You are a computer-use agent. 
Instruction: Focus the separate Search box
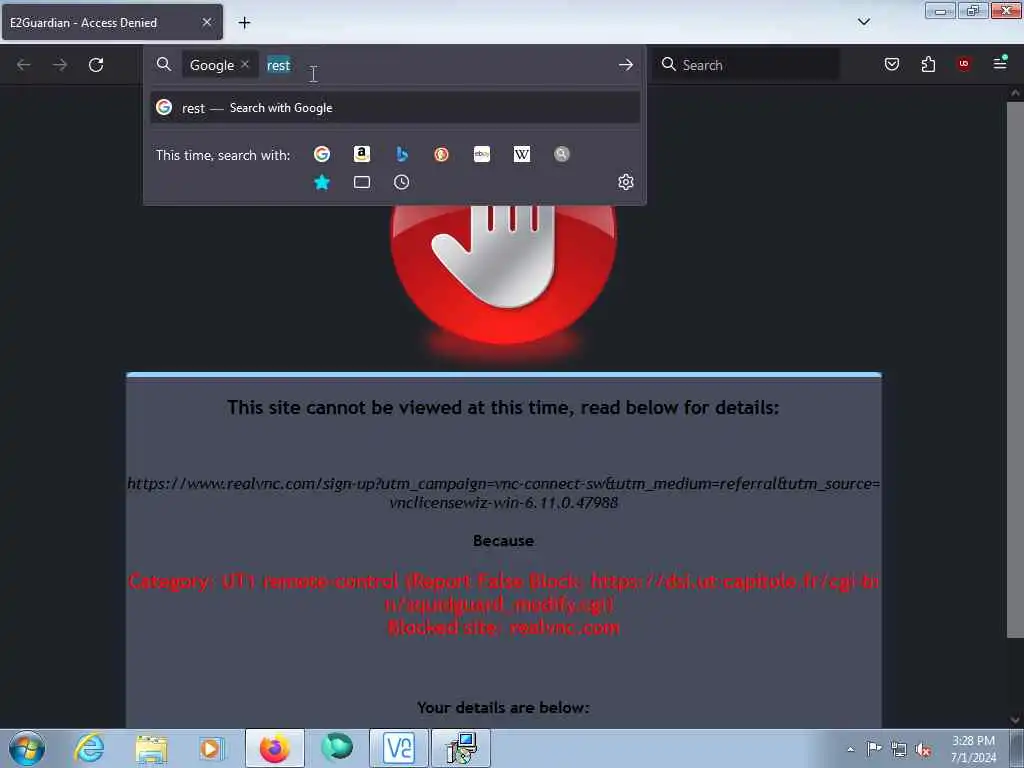[746, 65]
